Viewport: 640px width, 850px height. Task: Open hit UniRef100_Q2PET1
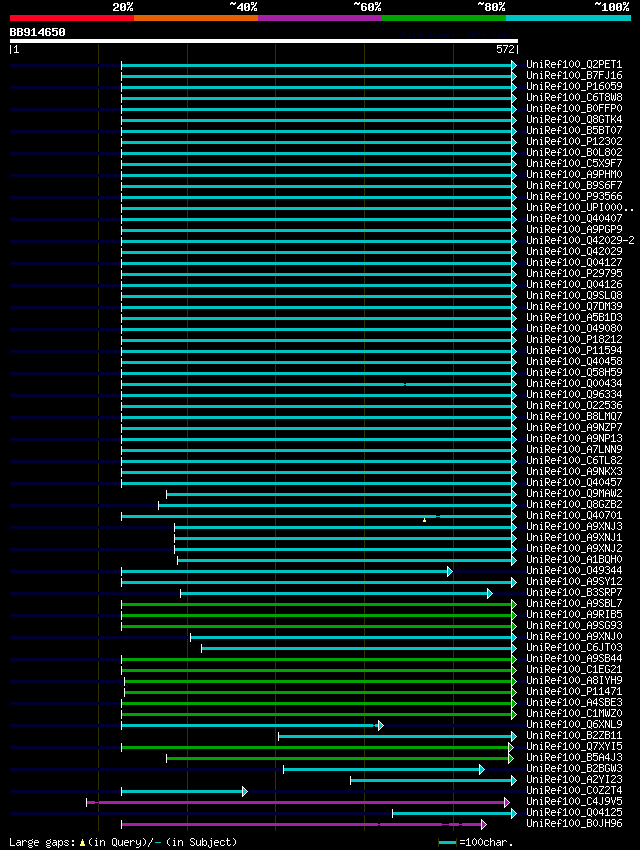pos(574,65)
